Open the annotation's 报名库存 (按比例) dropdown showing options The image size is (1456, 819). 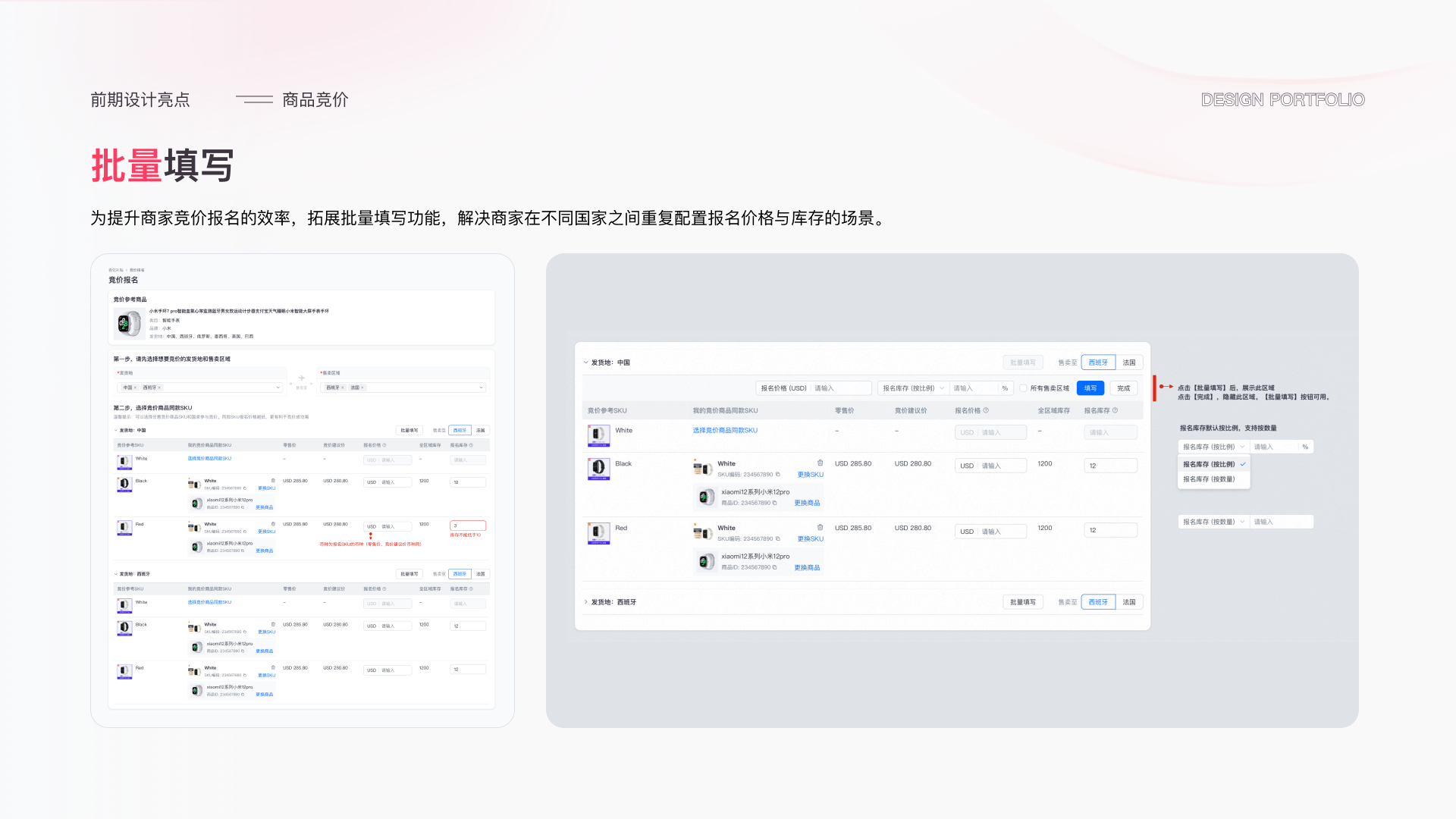pos(1213,447)
